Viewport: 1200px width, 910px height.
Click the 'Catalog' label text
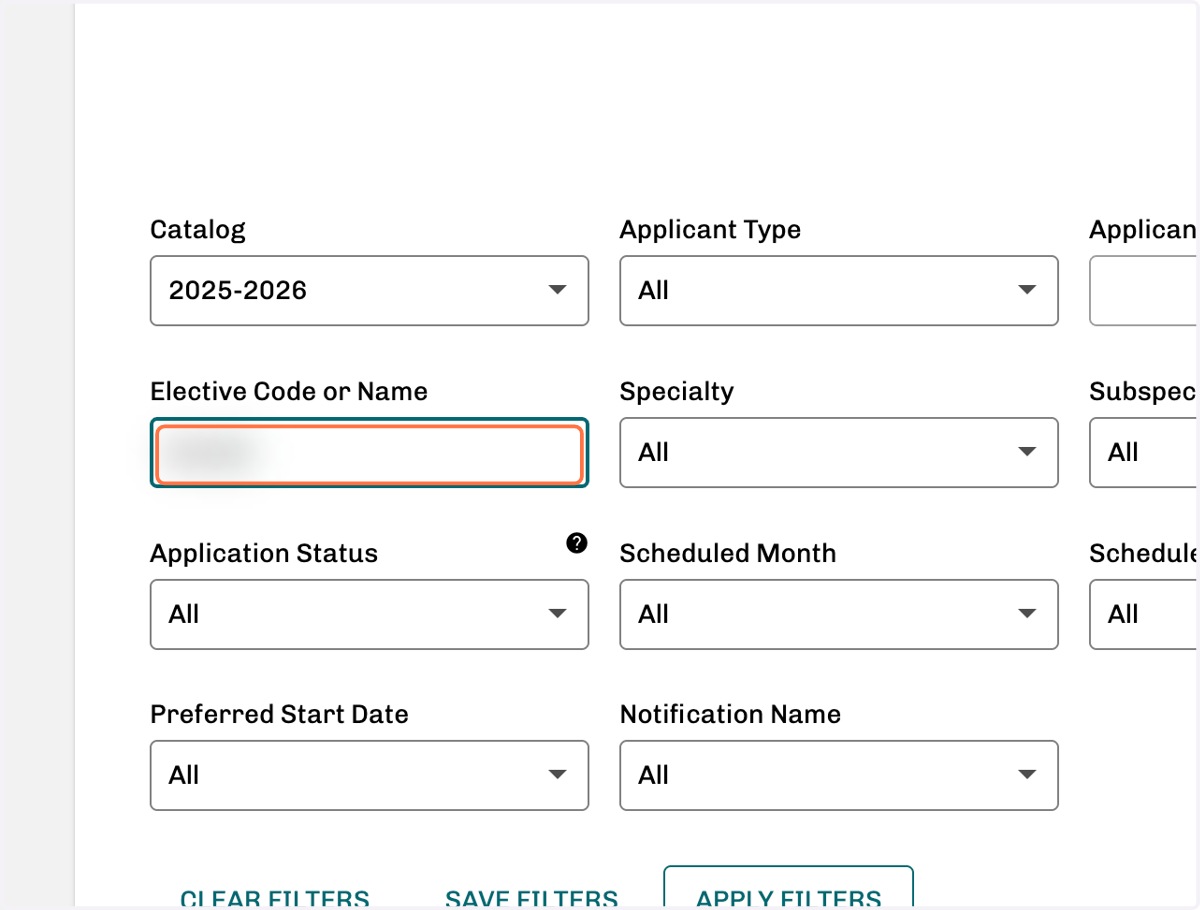(198, 230)
